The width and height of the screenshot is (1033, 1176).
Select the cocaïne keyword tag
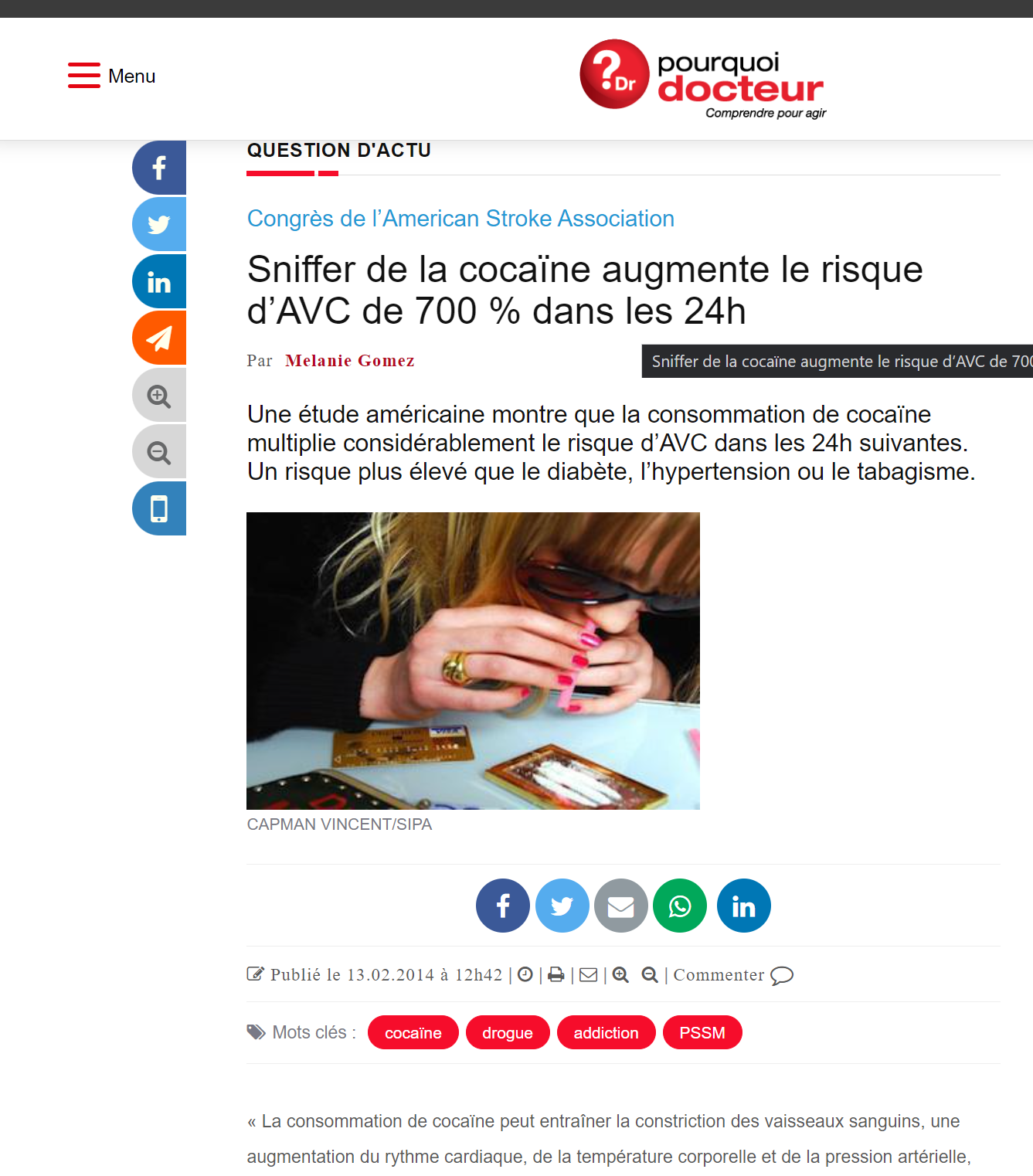tap(413, 1032)
